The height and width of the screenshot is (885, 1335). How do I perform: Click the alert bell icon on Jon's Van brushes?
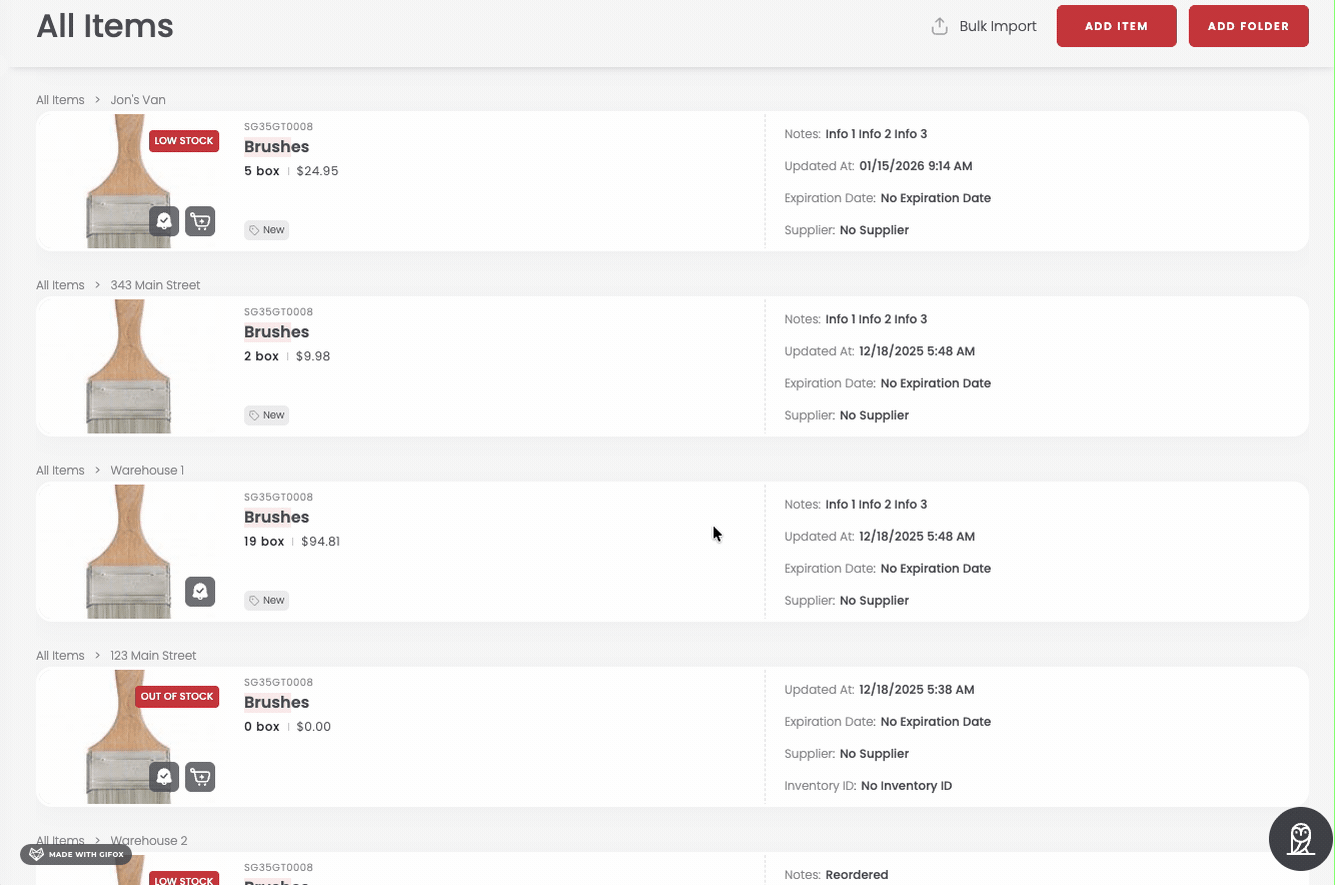coord(165,221)
